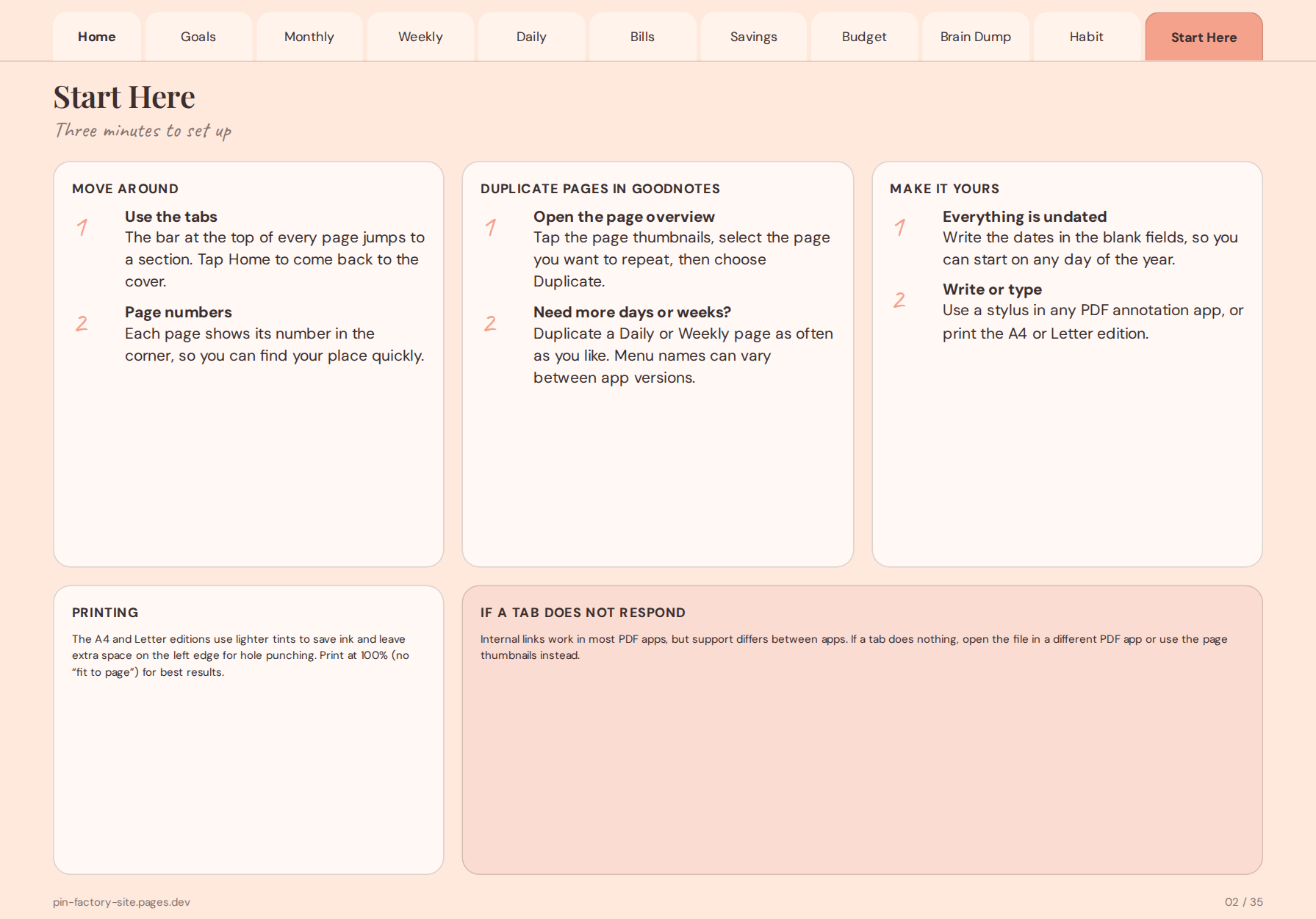1316x919 pixels.
Task: Click the 'A4 and Letter editions' printing paragraph
Action: coord(240,655)
